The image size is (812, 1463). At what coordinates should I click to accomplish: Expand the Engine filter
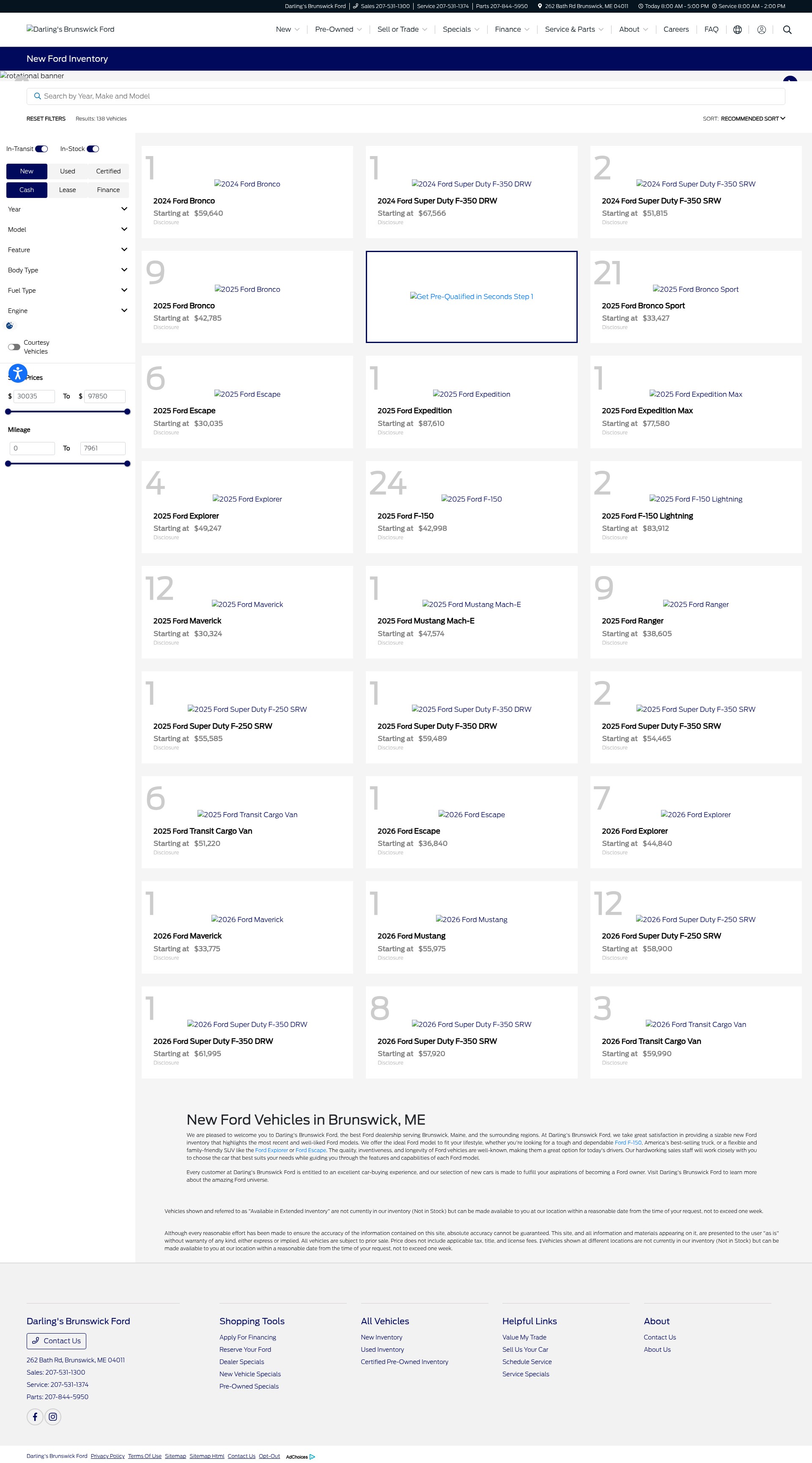(68, 311)
